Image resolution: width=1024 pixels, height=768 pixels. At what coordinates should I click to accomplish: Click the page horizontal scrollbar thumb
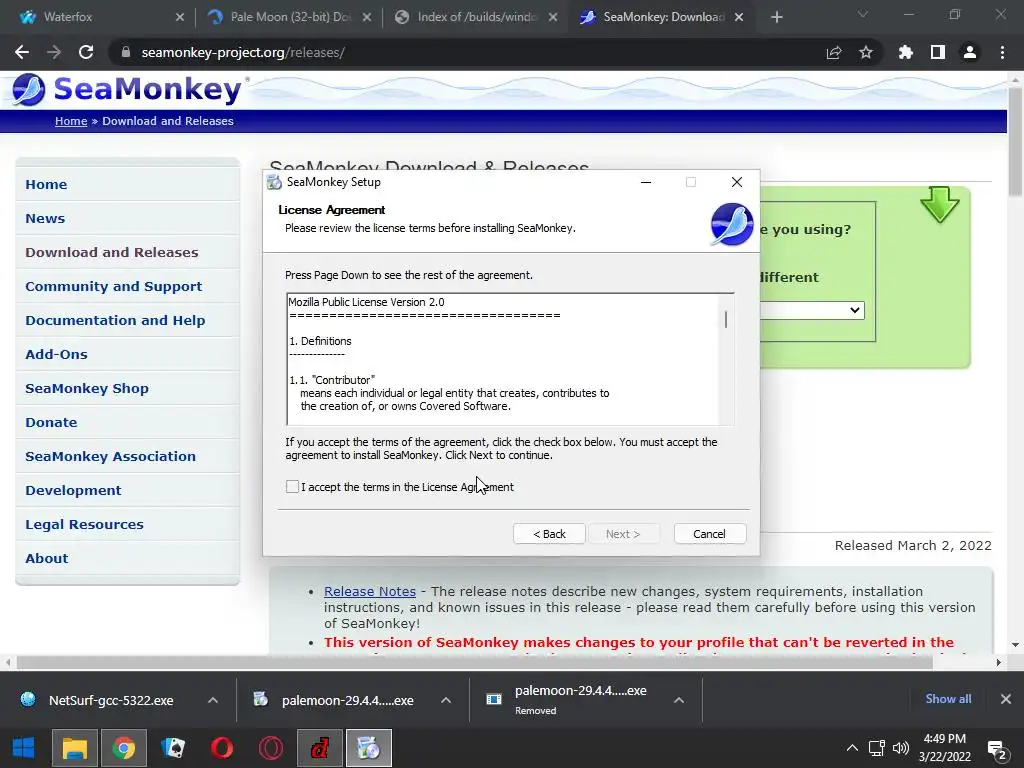(x=475, y=662)
